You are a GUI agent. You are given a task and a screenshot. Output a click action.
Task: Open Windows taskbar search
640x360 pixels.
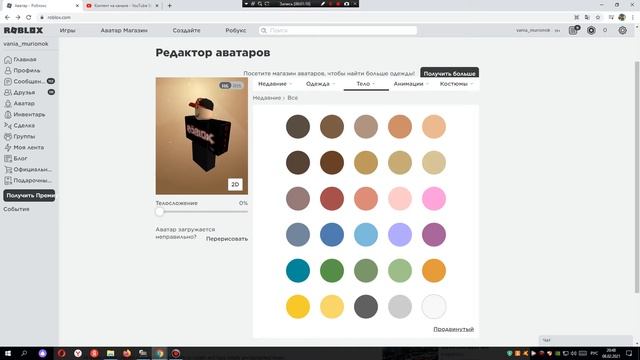24,353
